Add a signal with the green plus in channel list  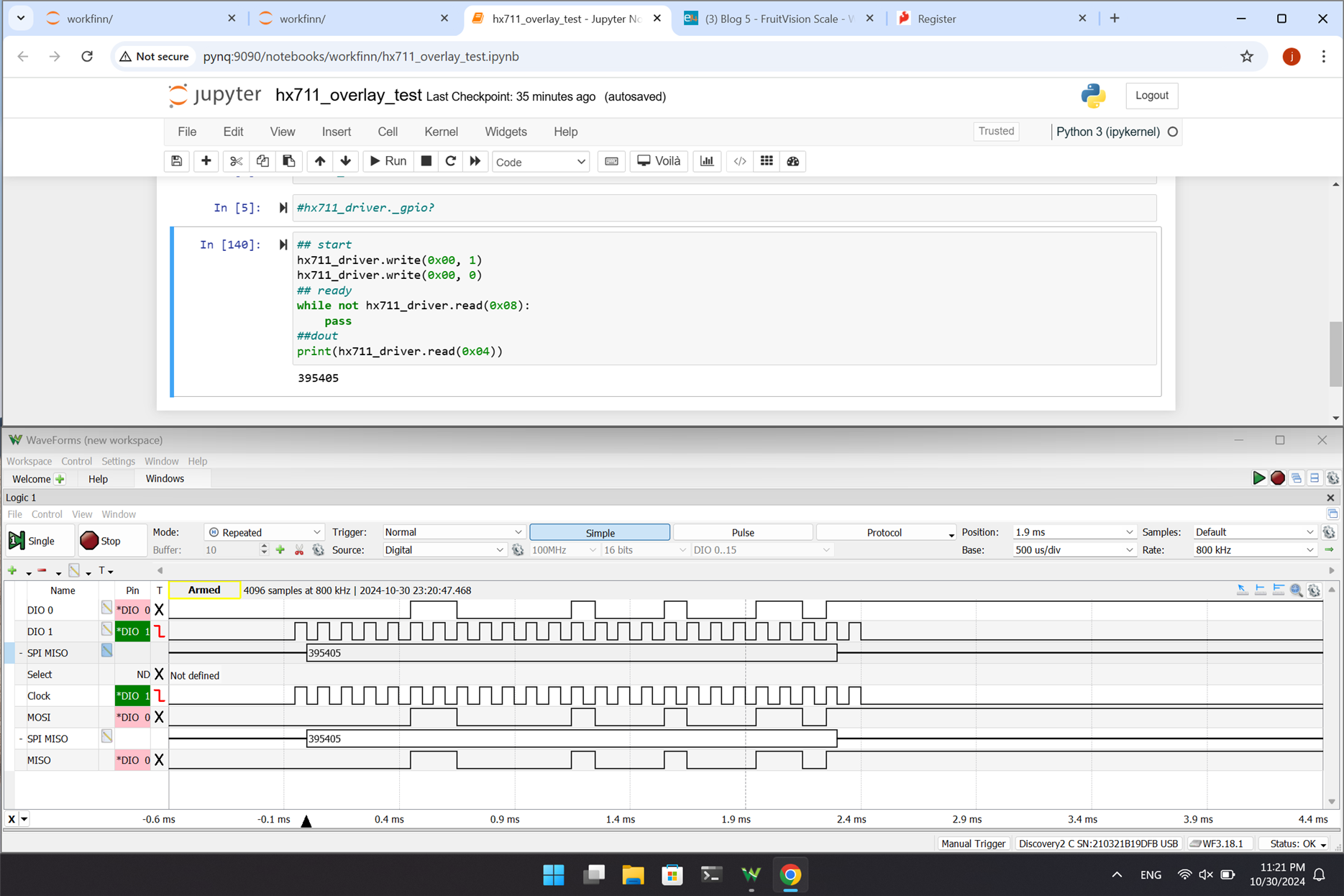pos(12,571)
